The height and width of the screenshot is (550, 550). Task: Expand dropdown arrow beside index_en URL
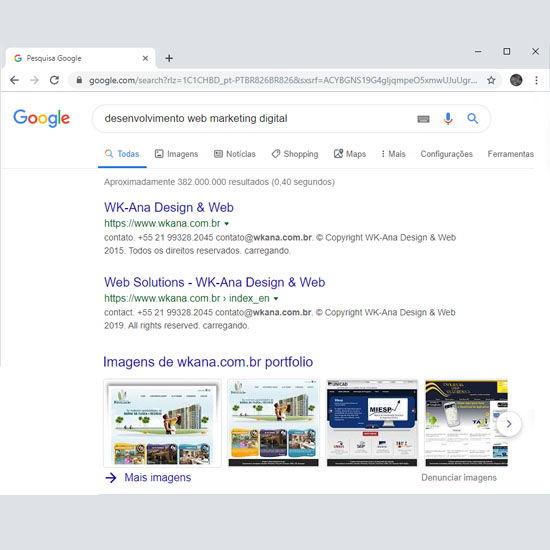[x=276, y=299]
